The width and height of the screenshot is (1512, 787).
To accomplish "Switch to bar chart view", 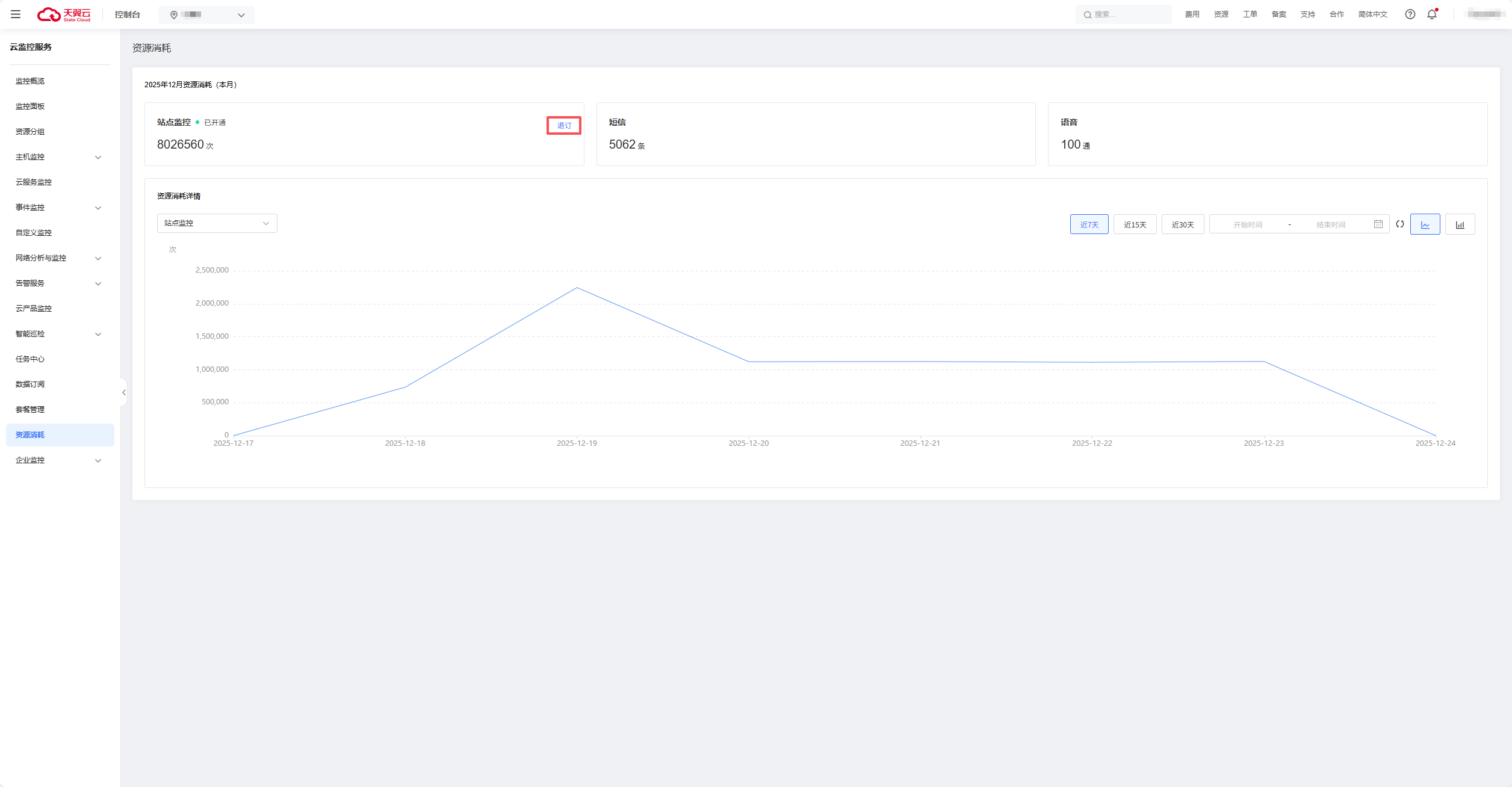I will click(1460, 224).
